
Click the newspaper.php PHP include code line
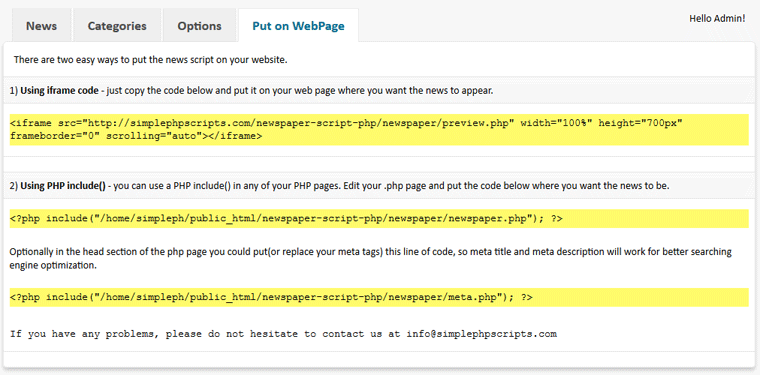tap(379, 219)
